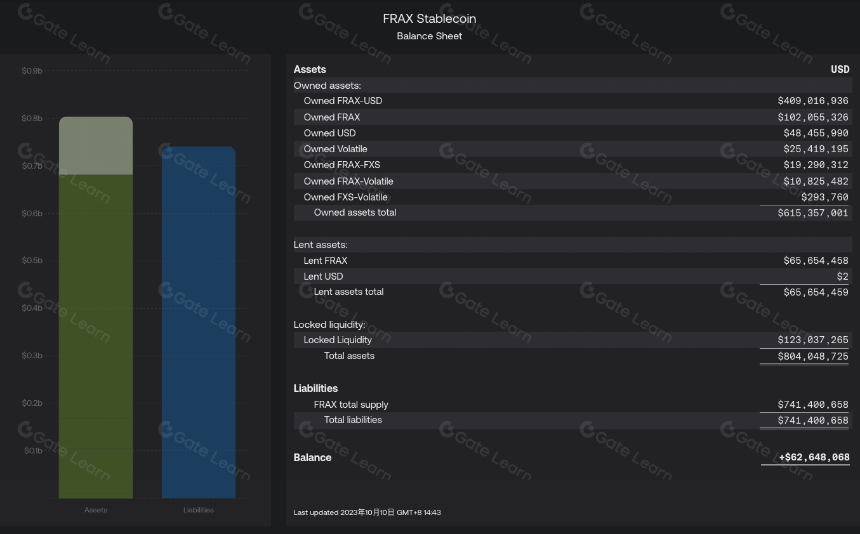Screen dimensions: 860x534
Task: Click the Lent assets total label
Action: (x=348, y=292)
